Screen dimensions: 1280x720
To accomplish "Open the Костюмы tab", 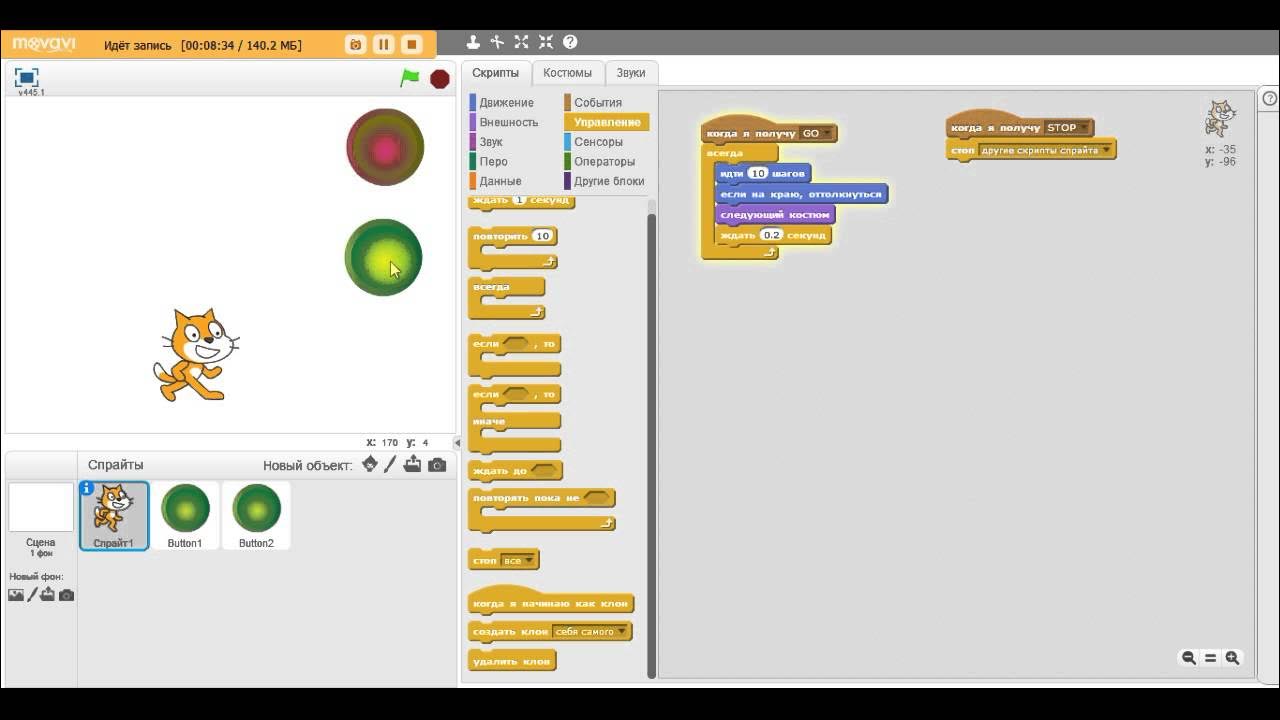I will click(568, 73).
